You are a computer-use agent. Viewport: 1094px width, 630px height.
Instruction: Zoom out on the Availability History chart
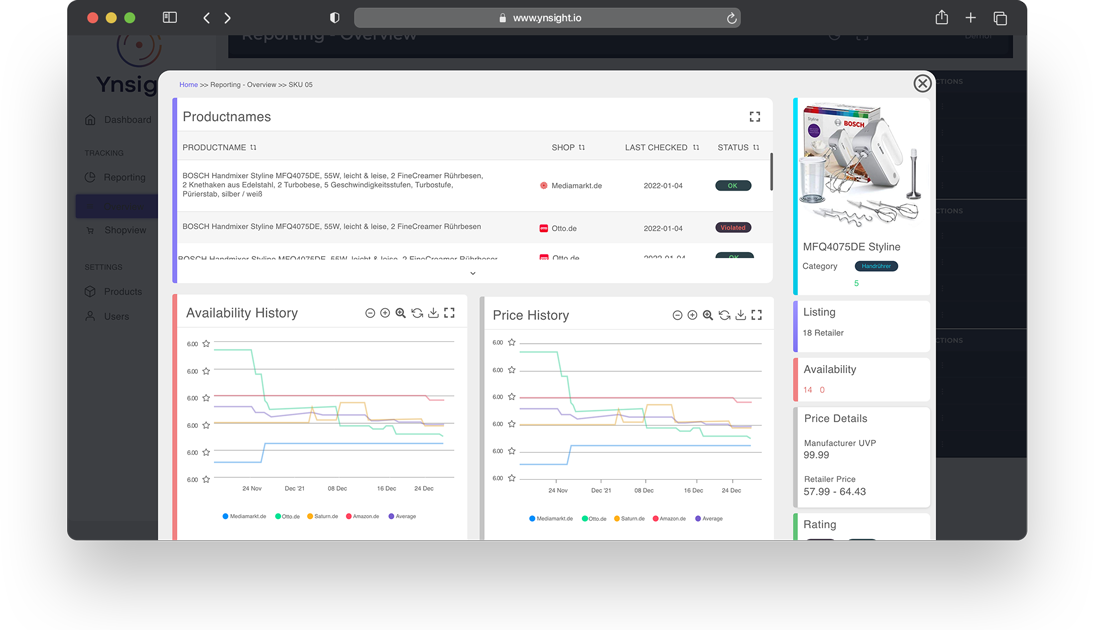370,313
